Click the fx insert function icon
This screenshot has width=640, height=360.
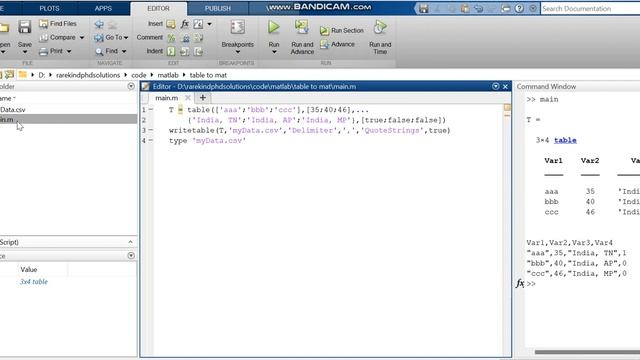185,24
